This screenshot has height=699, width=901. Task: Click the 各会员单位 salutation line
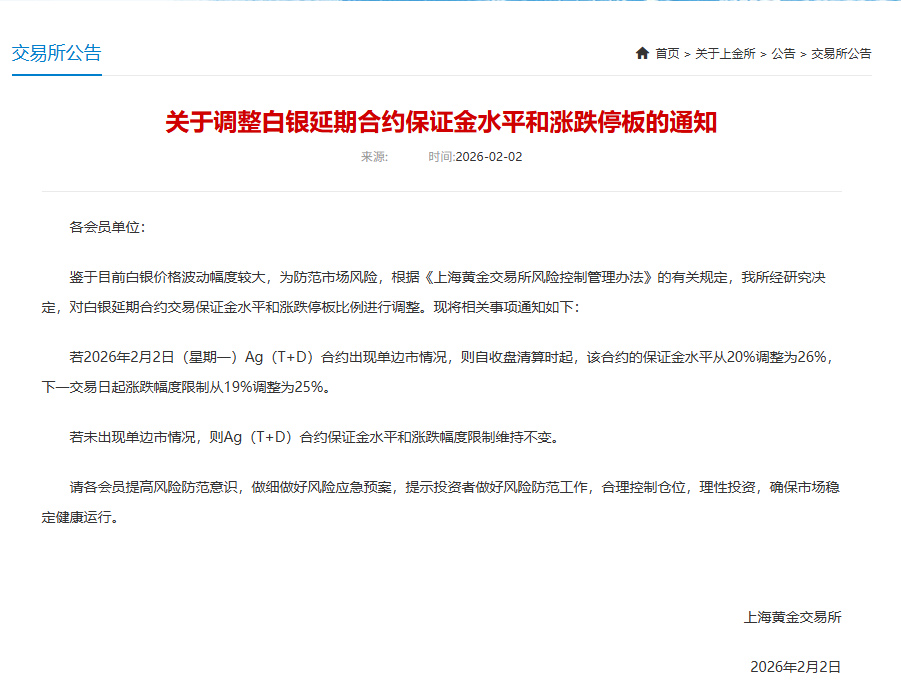pyautogui.click(x=107, y=227)
